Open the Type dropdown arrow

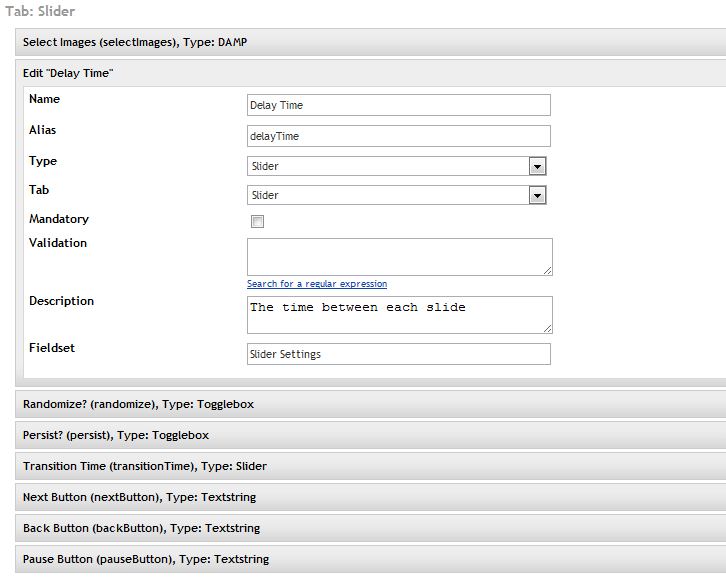point(537,166)
